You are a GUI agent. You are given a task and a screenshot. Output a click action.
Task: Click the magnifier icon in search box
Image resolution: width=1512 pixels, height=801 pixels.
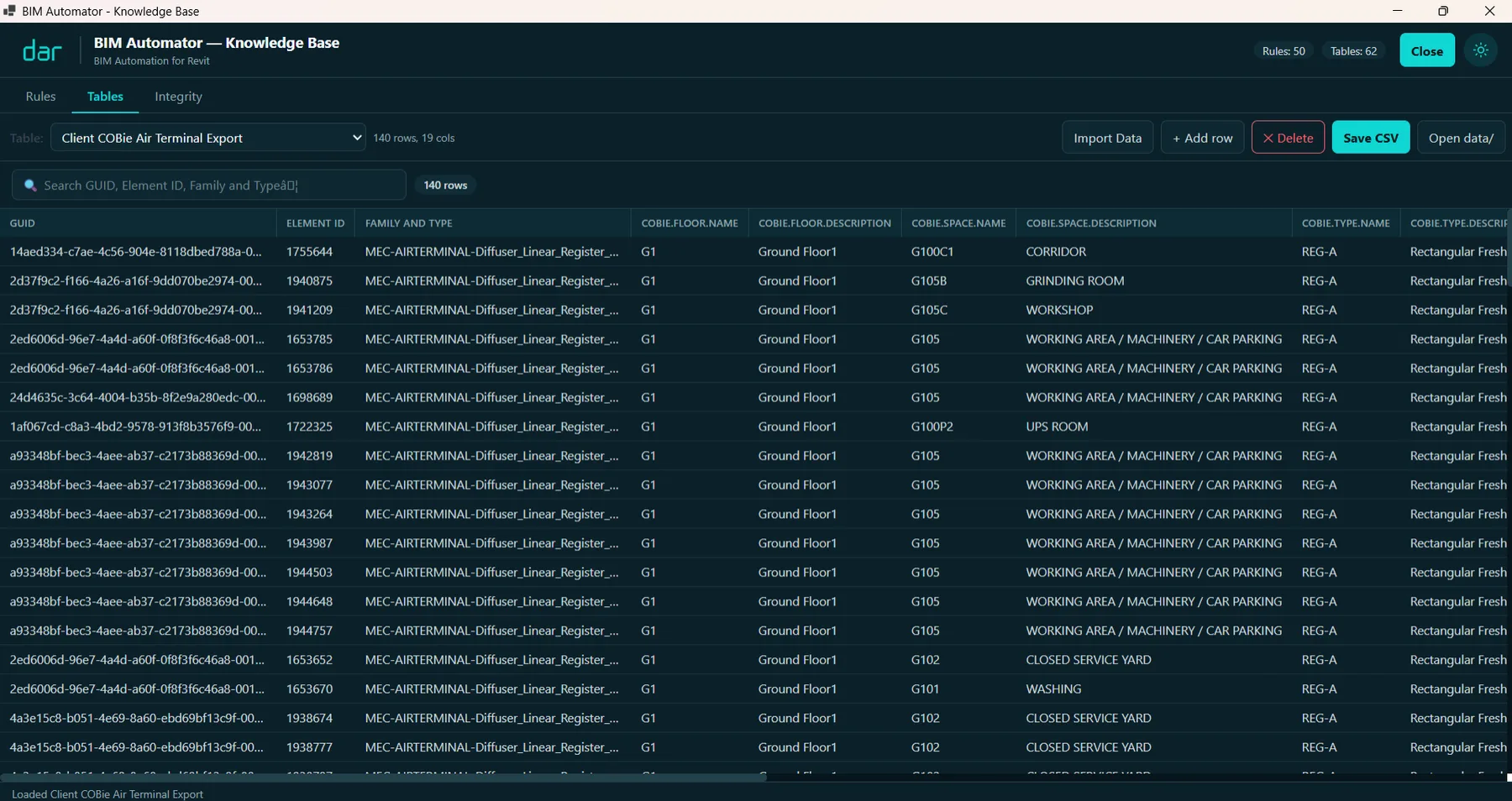pos(30,185)
